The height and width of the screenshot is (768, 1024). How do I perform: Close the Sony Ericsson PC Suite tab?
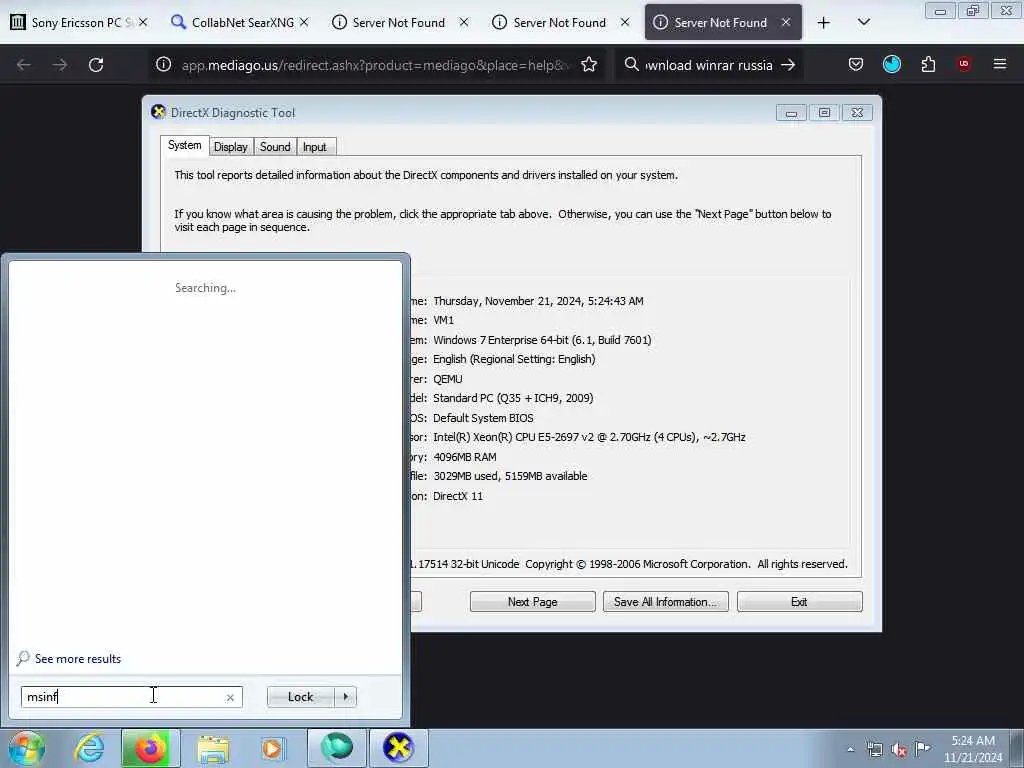coord(143,22)
